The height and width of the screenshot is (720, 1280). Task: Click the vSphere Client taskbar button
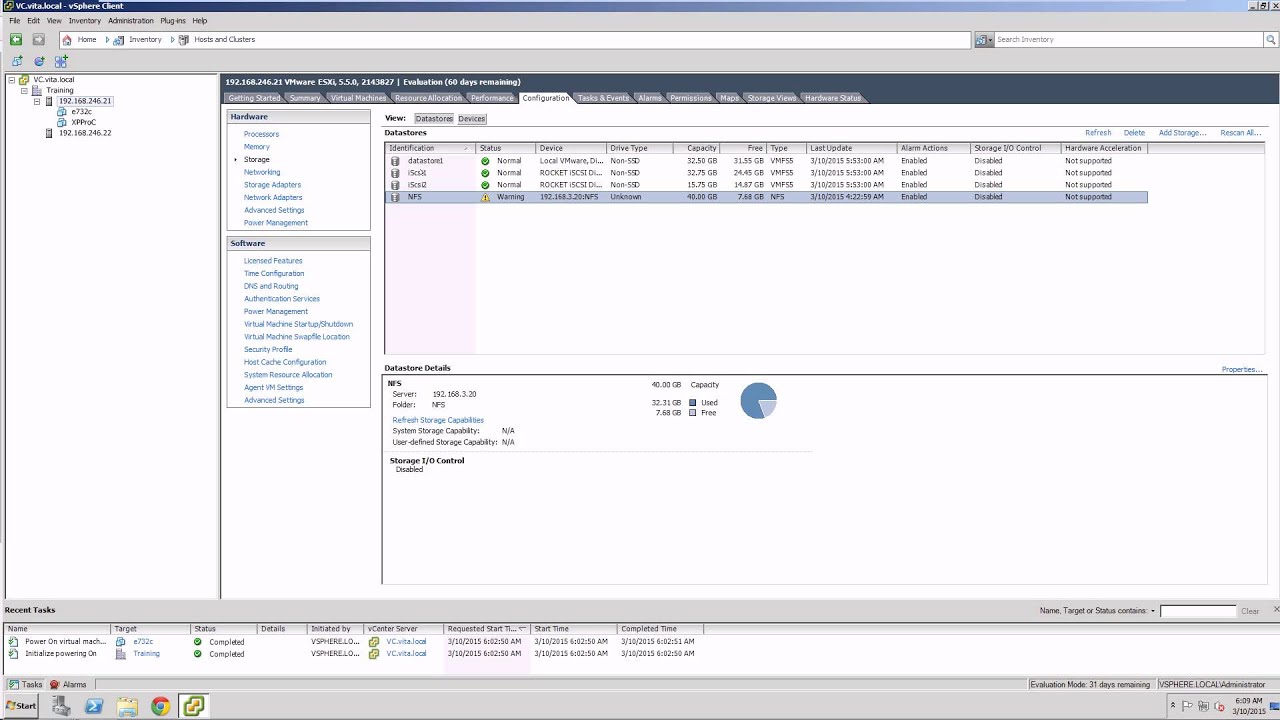click(x=193, y=707)
